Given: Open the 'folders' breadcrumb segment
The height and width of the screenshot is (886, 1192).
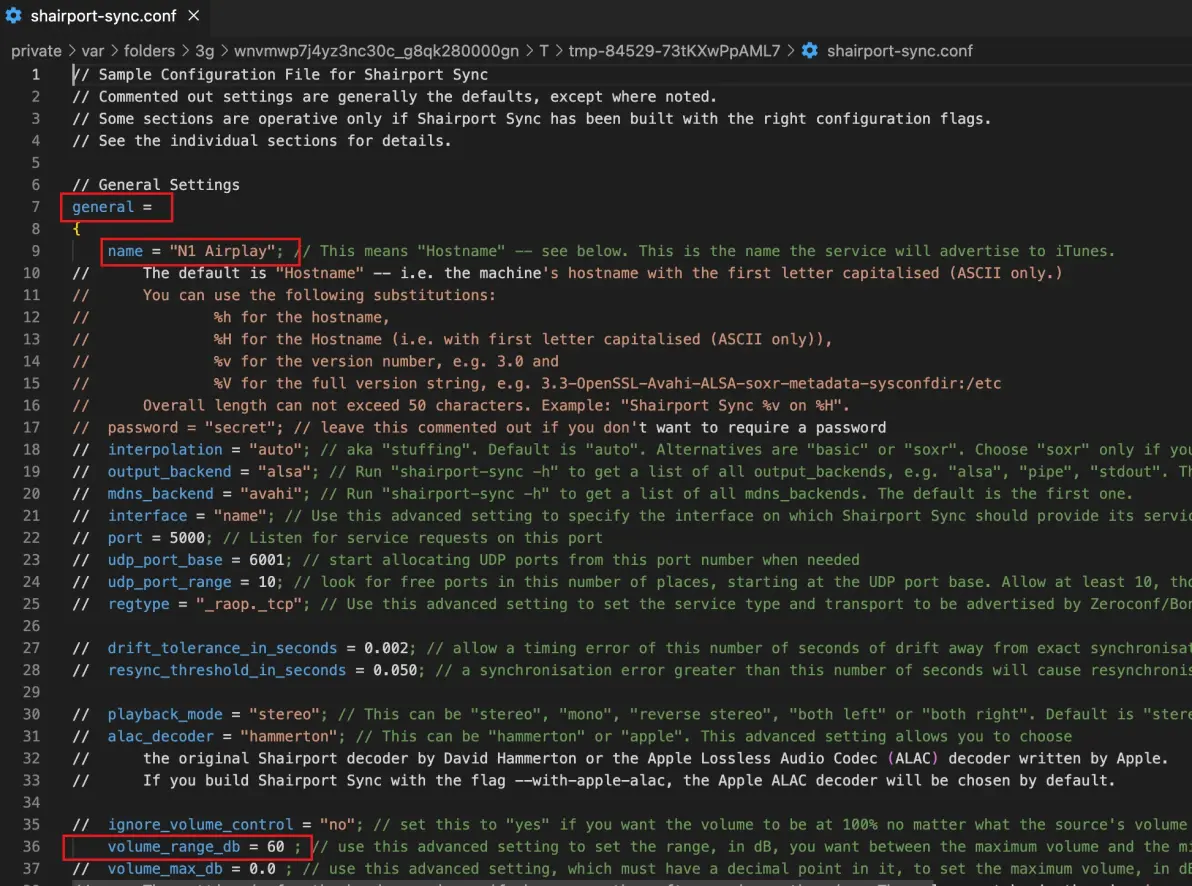Looking at the screenshot, I should tap(149, 51).
